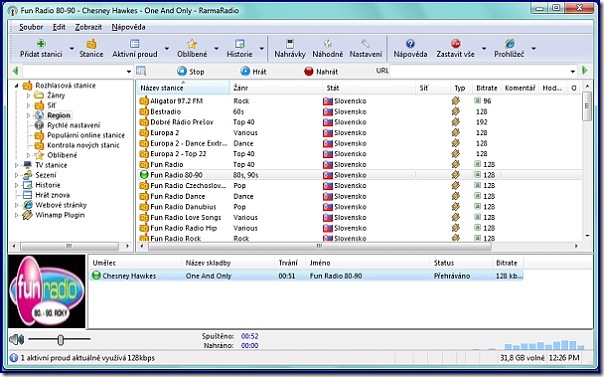604x377 pixels.
Task: Click the Slovak flag for Bestradio
Action: pos(327,112)
